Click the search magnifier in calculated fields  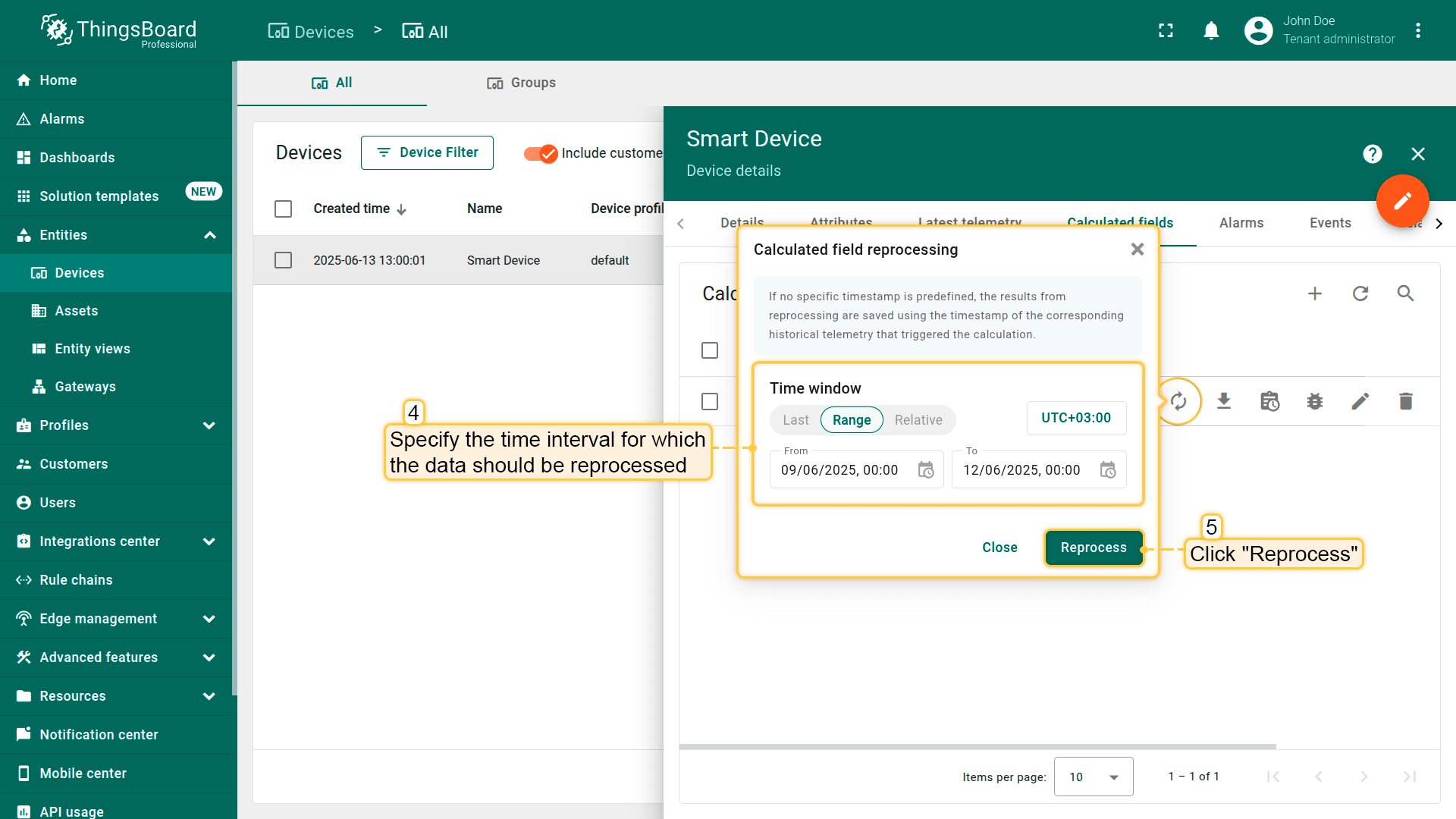click(x=1405, y=293)
